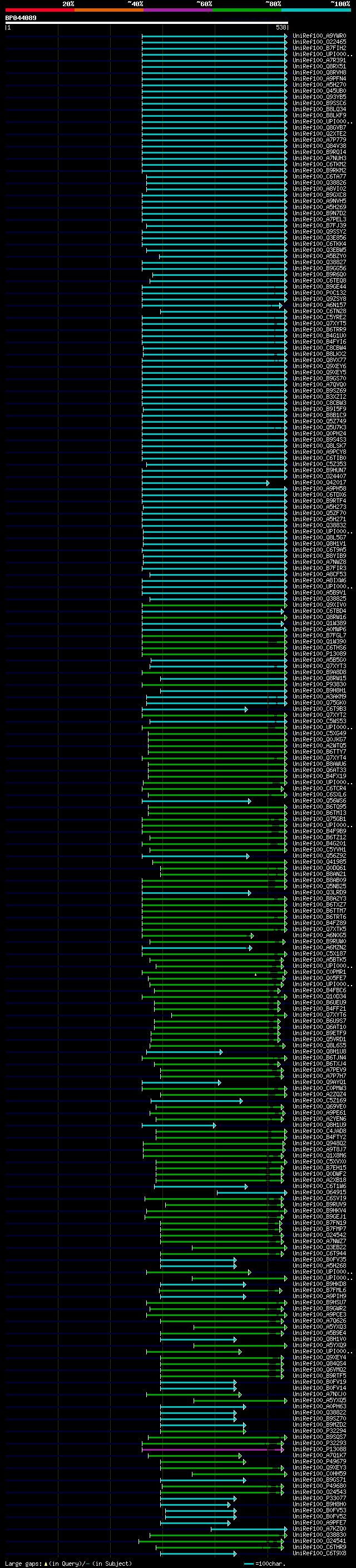
Task: Click the orange ~40% identity legend swatch
Action: tap(109, 10)
